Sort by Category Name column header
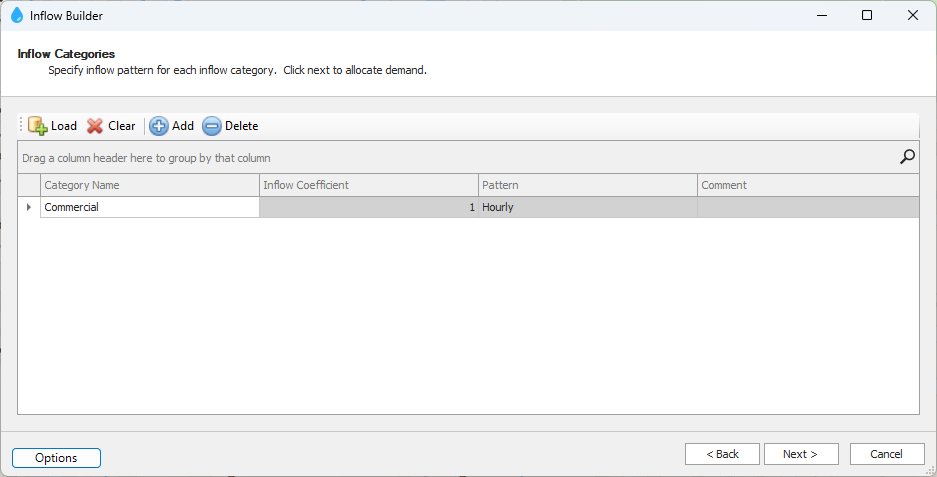937x477 pixels. point(150,185)
